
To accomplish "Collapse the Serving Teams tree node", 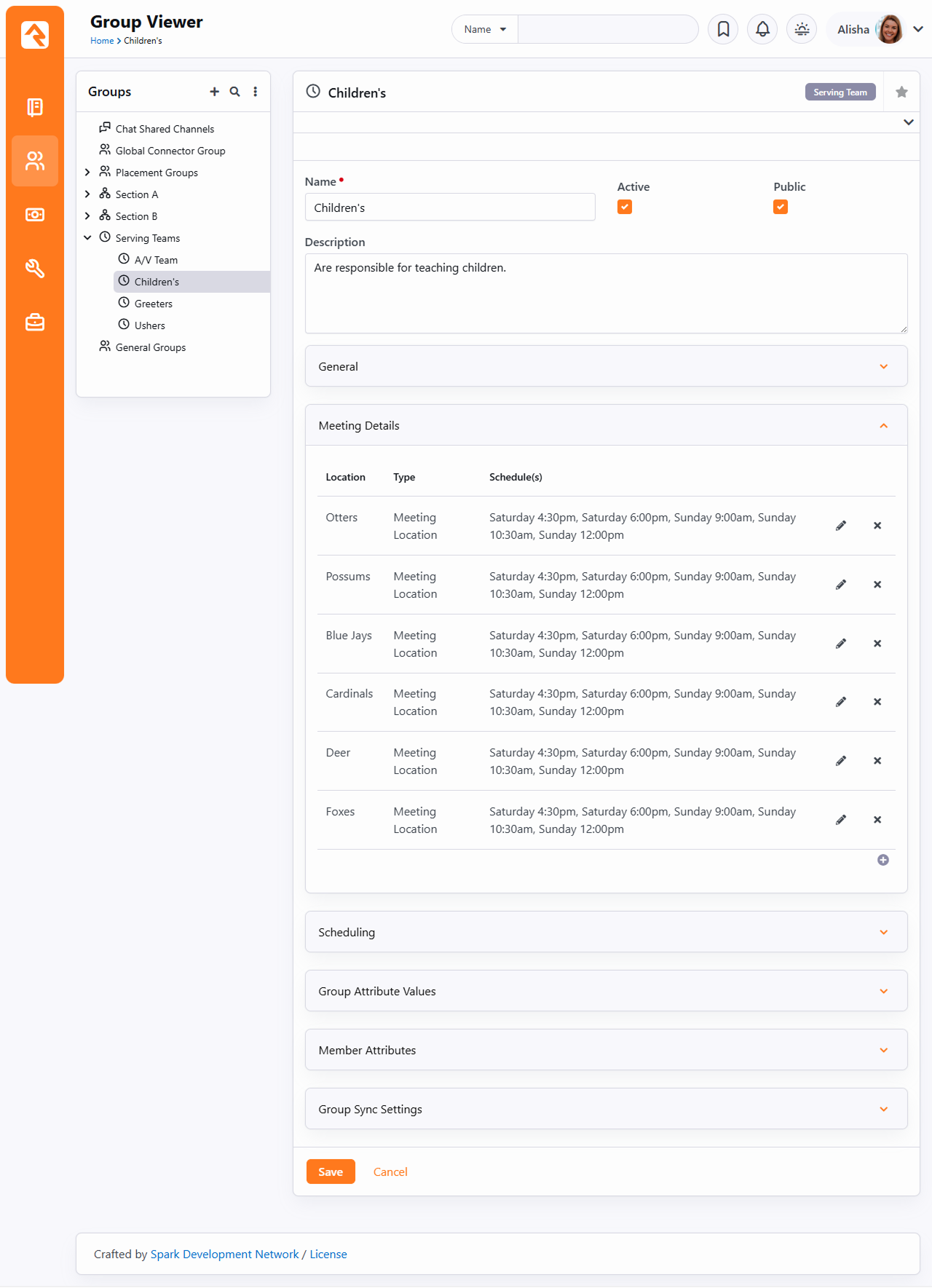I will point(87,238).
